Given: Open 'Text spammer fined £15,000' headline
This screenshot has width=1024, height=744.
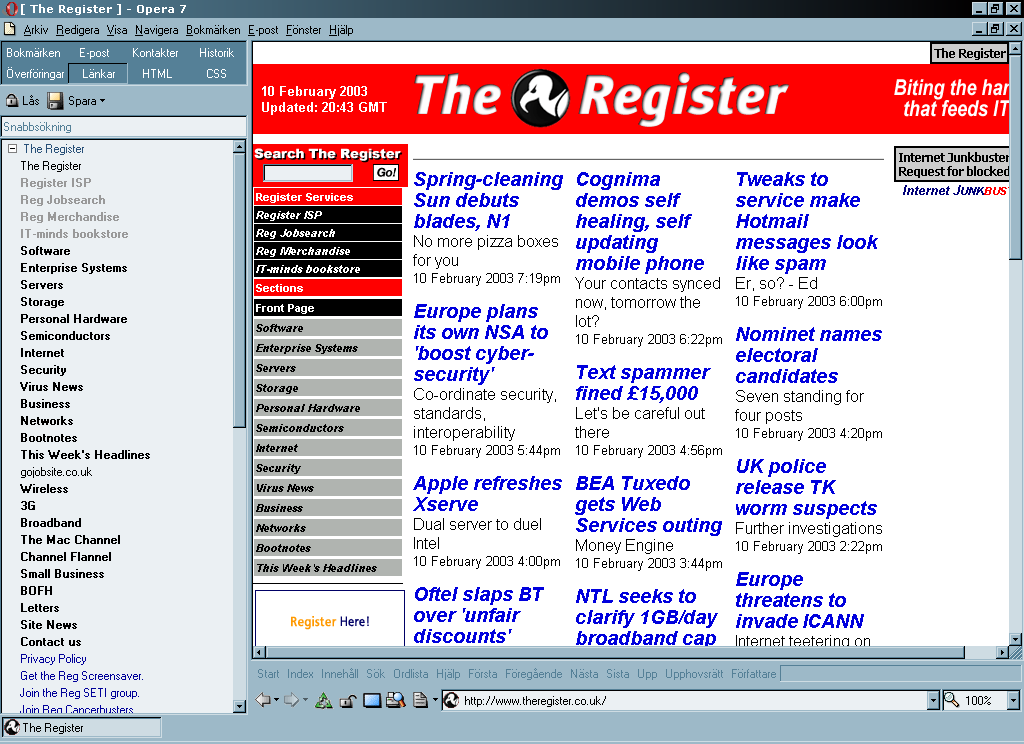Looking at the screenshot, I should pos(642,382).
